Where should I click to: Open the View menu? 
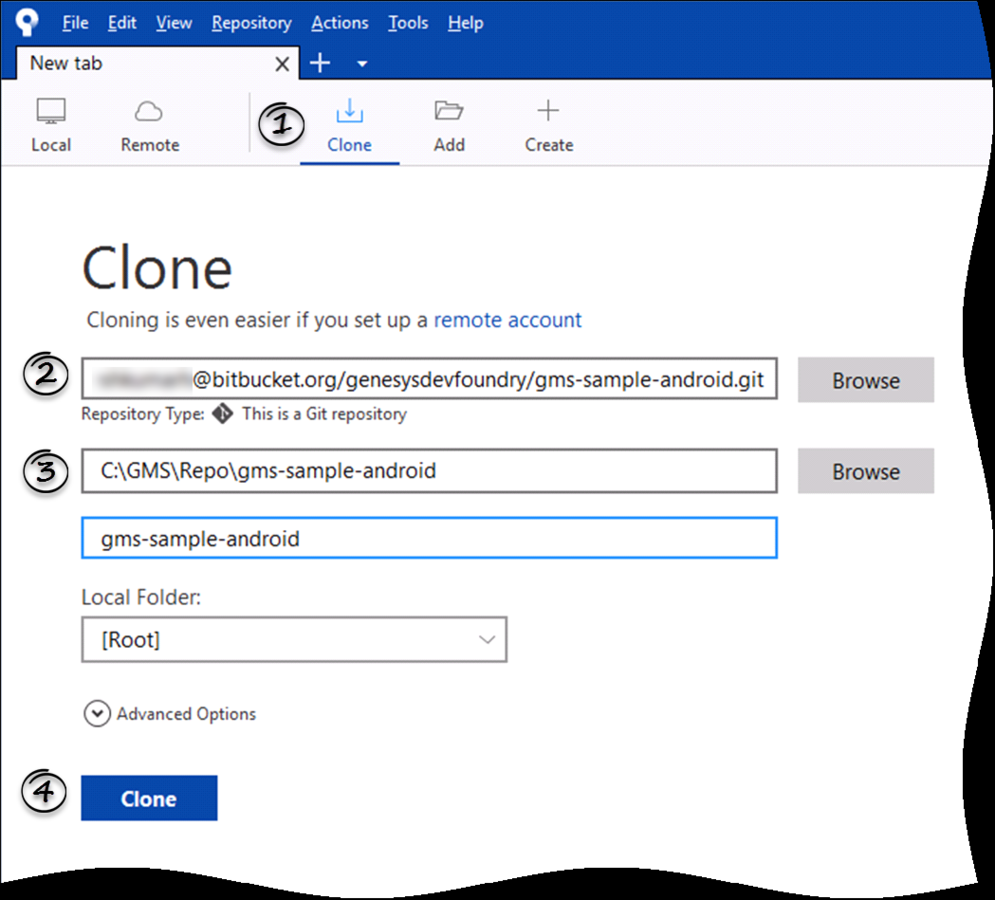pyautogui.click(x=174, y=23)
